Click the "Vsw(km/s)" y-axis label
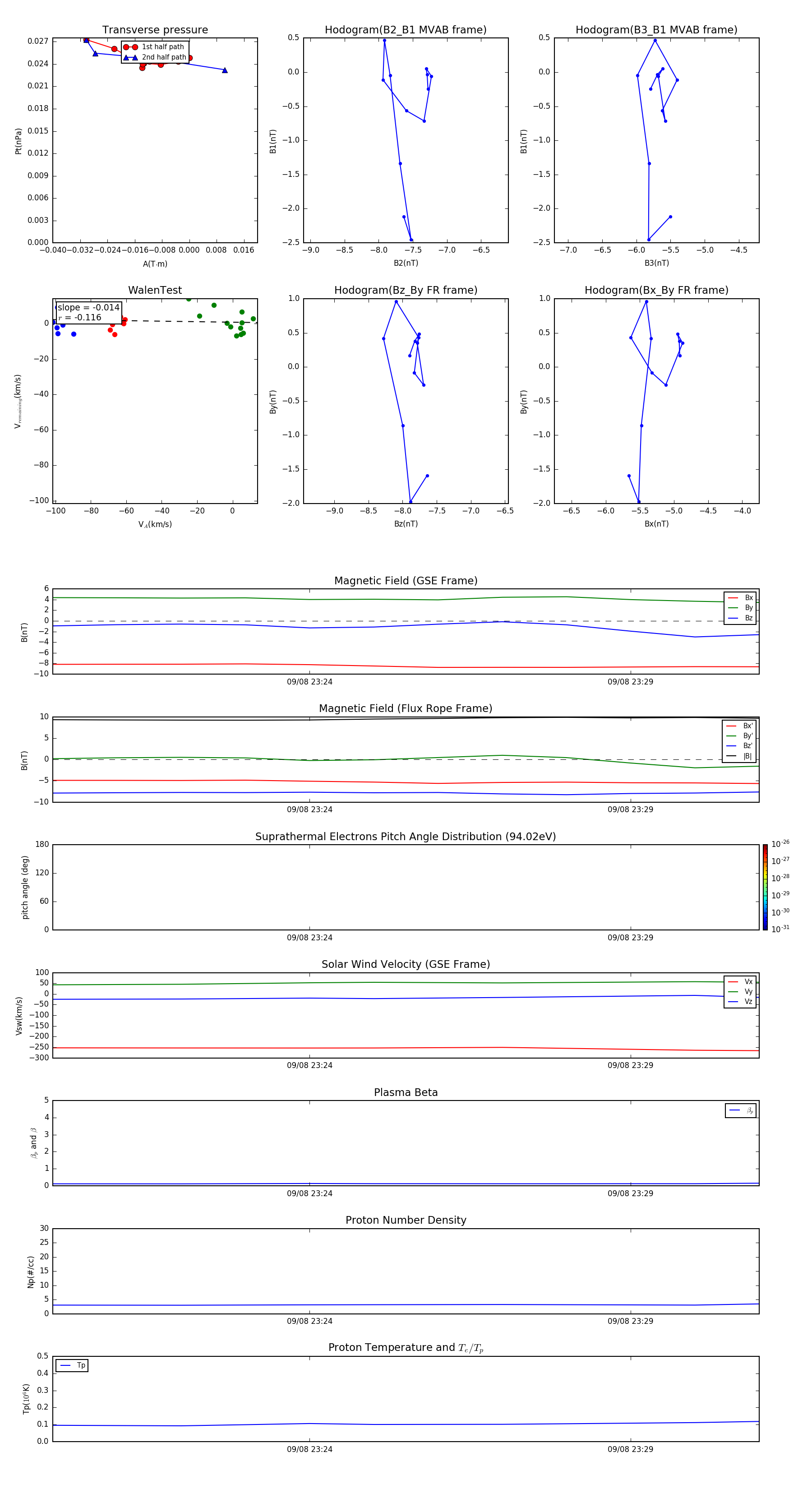This screenshot has width=812, height=1489. (18, 1016)
